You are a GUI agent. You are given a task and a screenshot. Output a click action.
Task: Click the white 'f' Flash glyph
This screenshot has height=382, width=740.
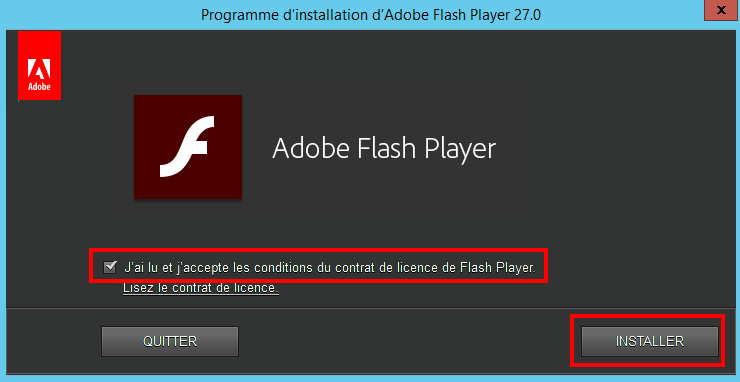pos(187,146)
